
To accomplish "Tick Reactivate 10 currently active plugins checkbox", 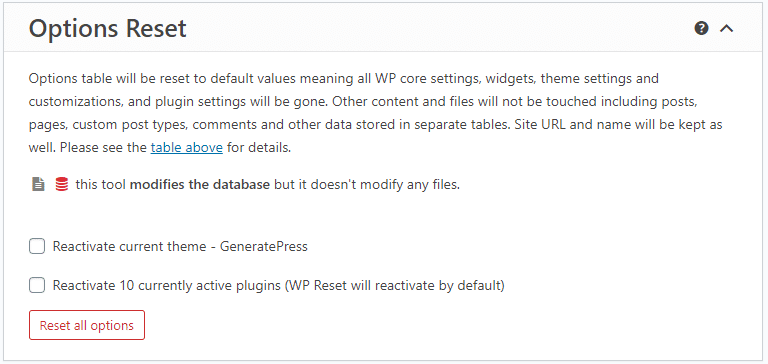I will click(37, 285).
